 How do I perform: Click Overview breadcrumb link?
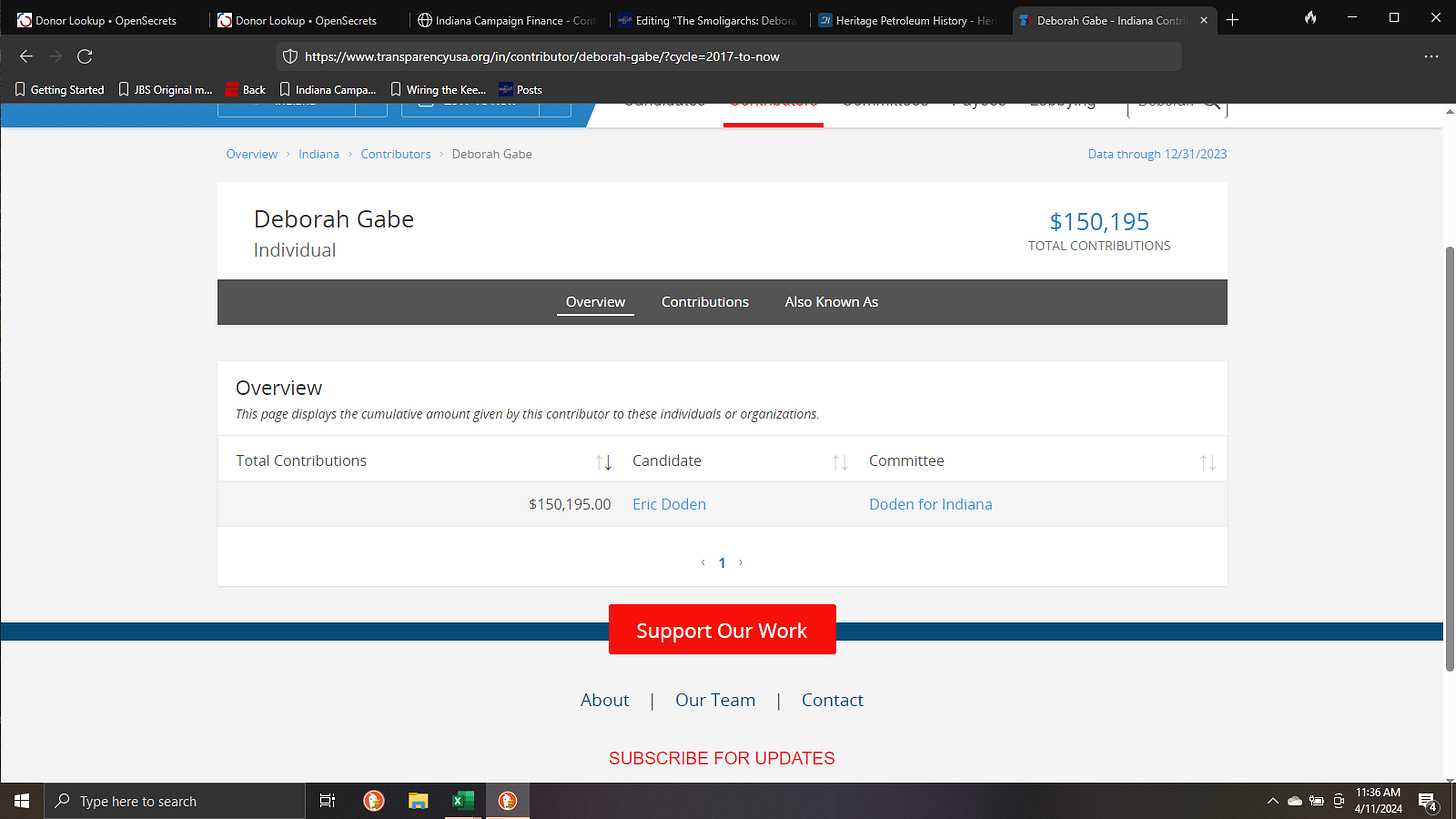tap(252, 154)
